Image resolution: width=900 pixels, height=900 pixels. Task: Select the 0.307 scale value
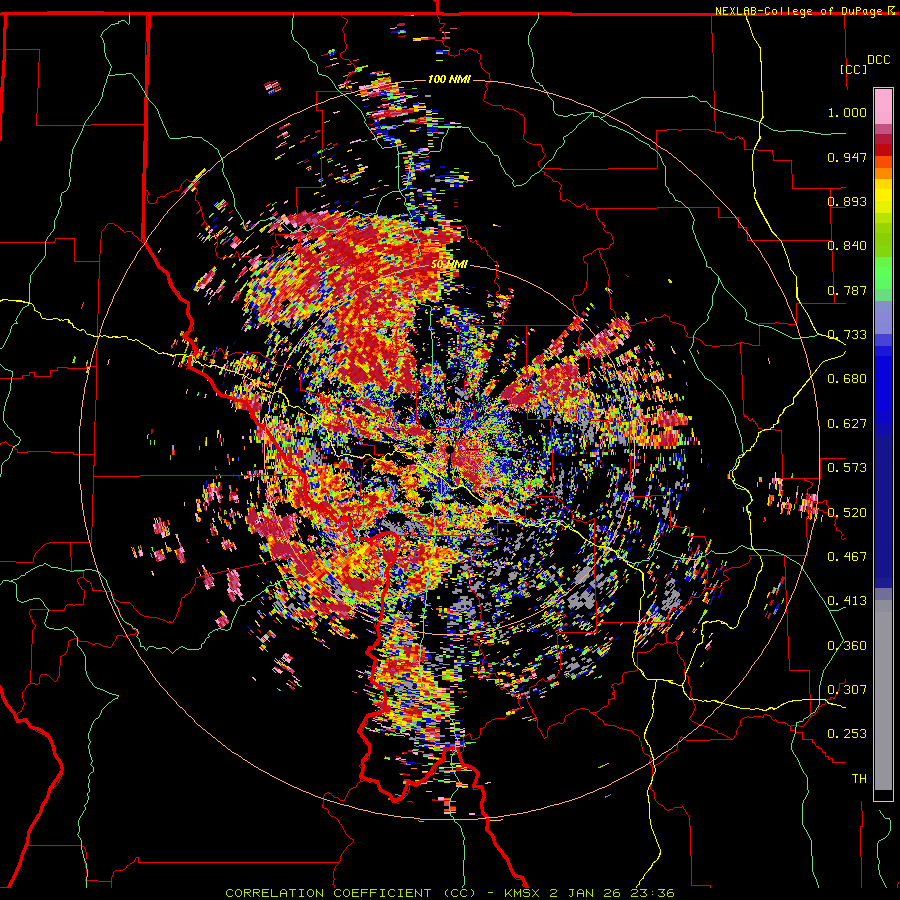coord(847,690)
